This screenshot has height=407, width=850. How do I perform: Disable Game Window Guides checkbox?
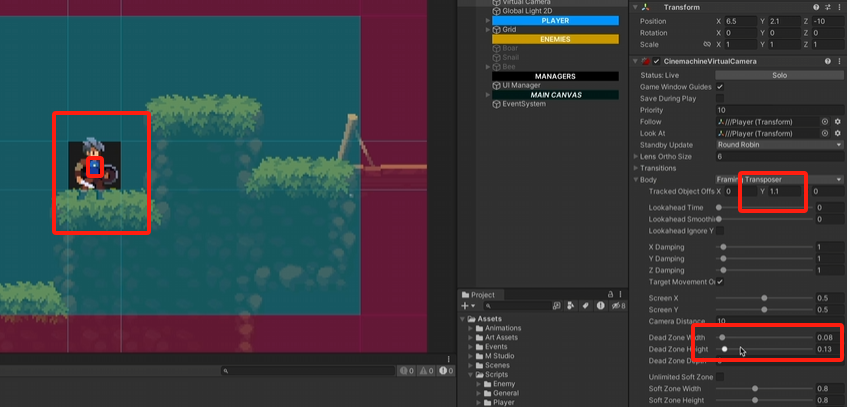[720, 87]
